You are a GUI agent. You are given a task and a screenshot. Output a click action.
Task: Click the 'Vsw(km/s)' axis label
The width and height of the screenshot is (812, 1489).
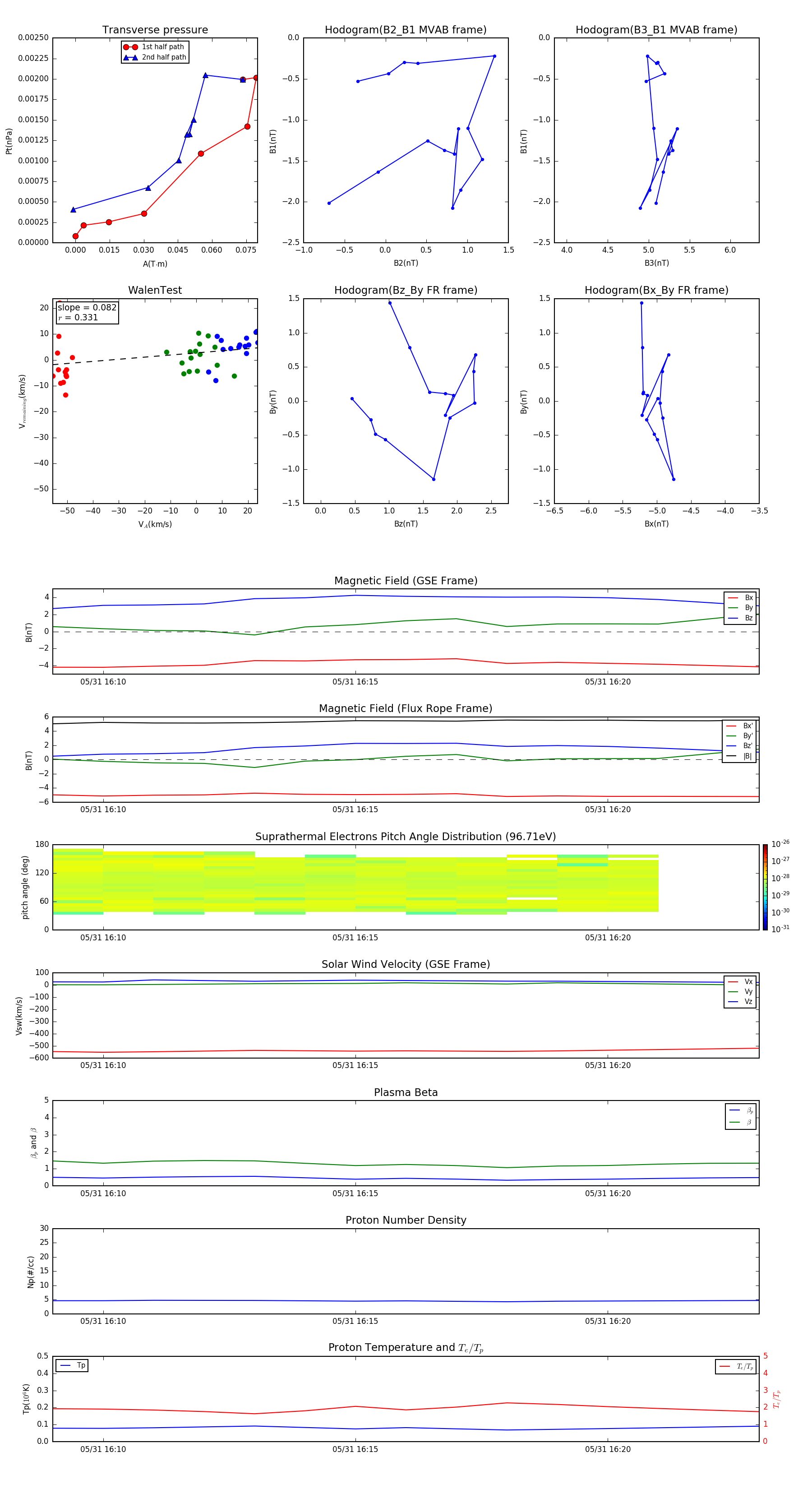coord(19,1016)
